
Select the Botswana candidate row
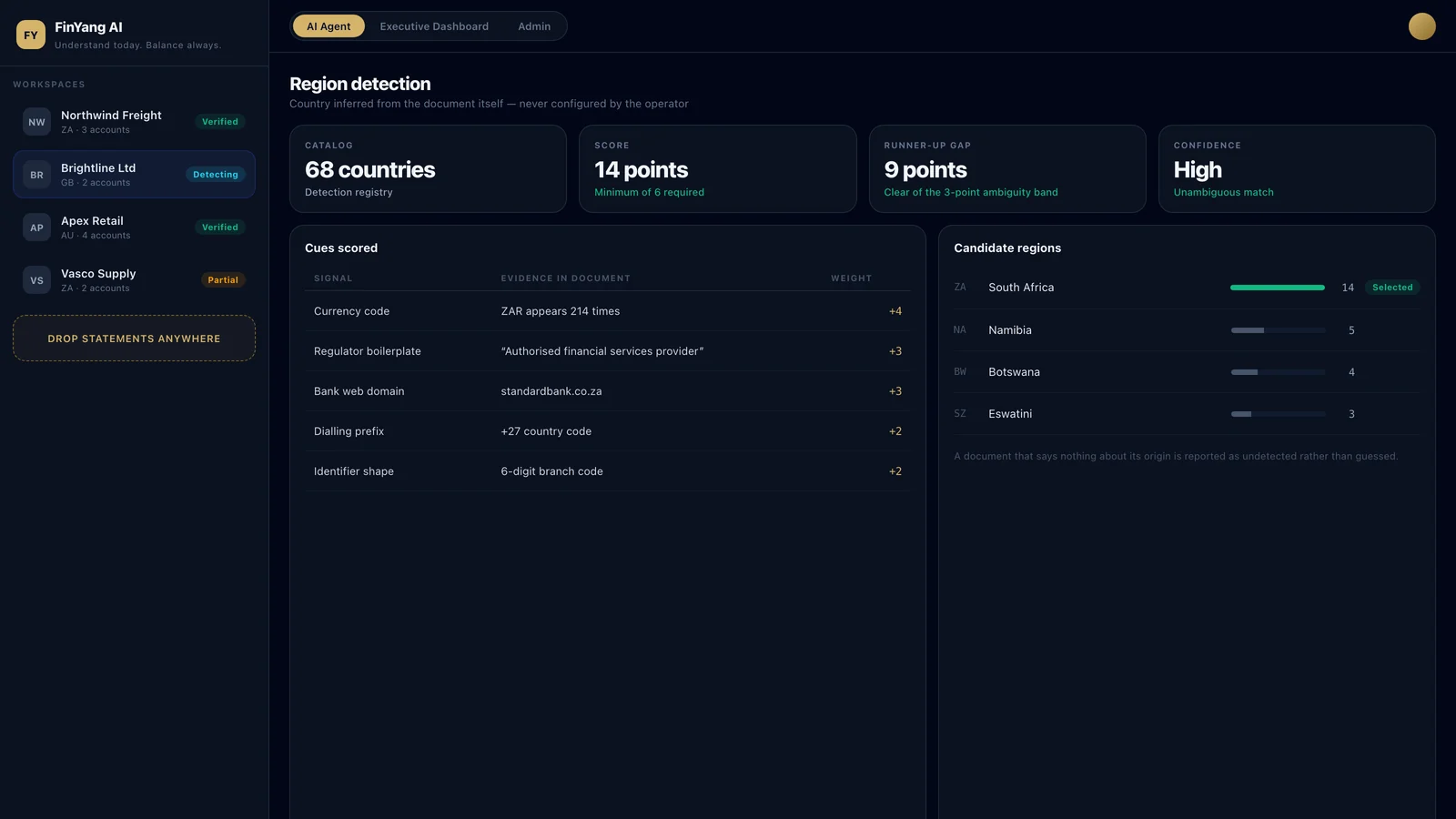click(1187, 372)
